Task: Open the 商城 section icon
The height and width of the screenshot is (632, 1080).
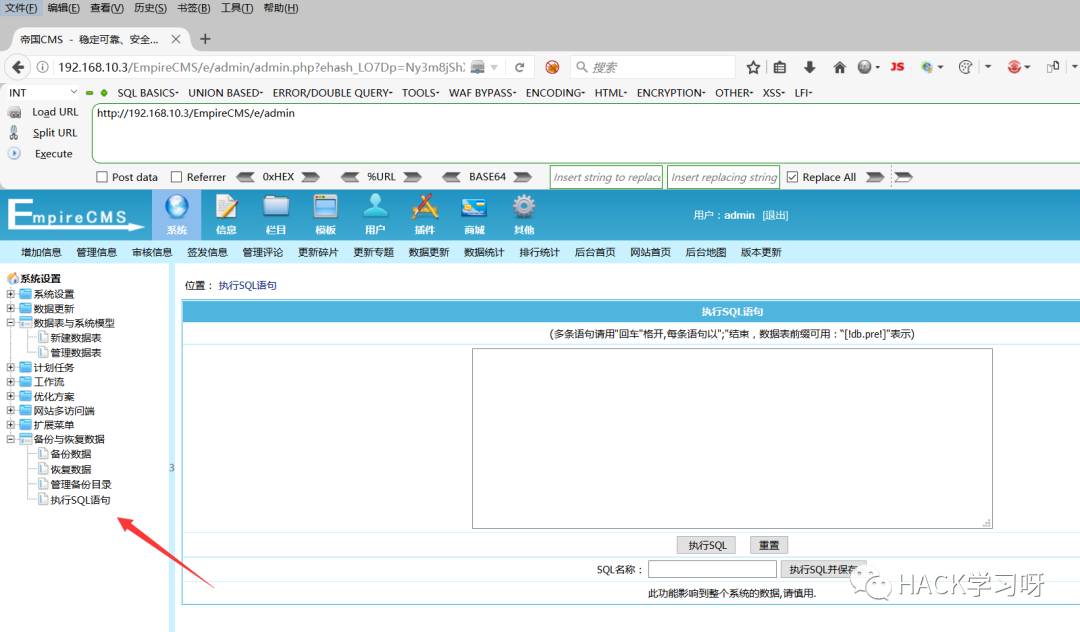Action: [474, 214]
